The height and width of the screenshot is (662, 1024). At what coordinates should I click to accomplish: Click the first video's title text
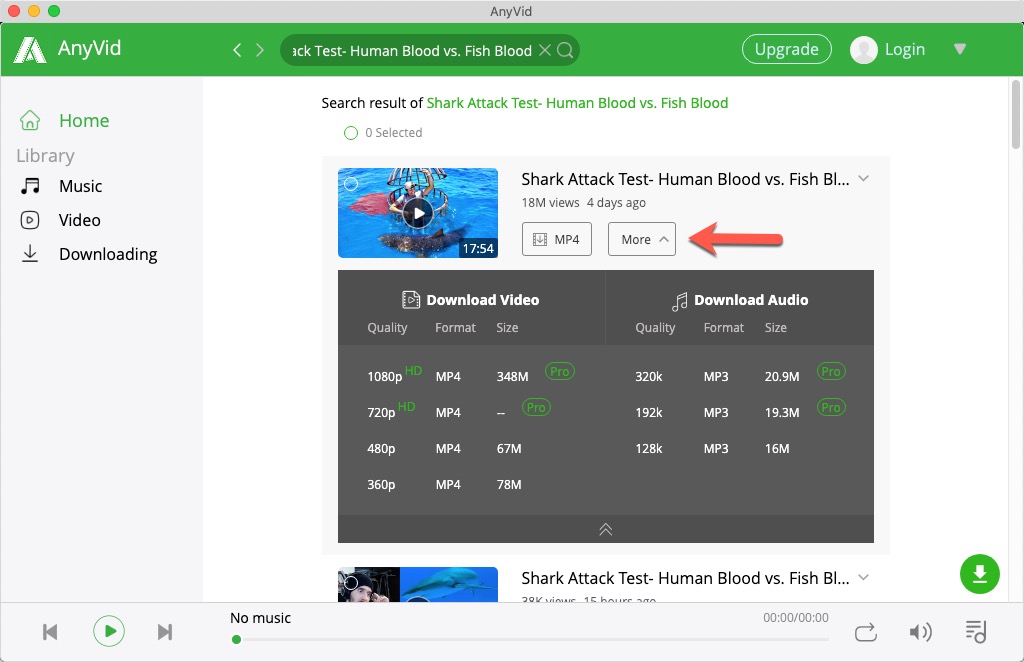685,179
